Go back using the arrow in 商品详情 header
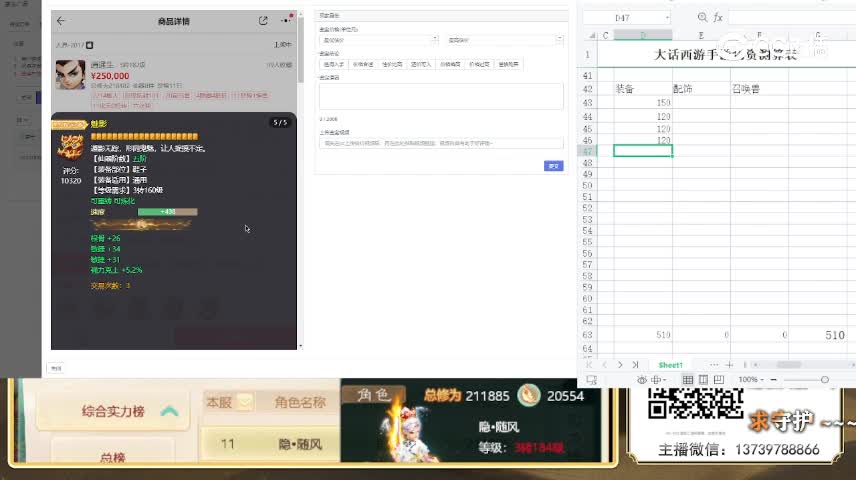 (x=61, y=21)
